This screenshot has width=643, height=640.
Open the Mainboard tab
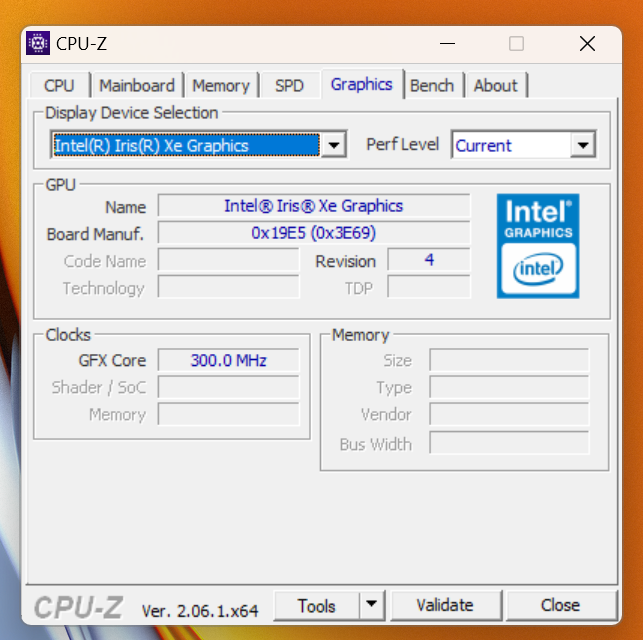click(x=137, y=86)
